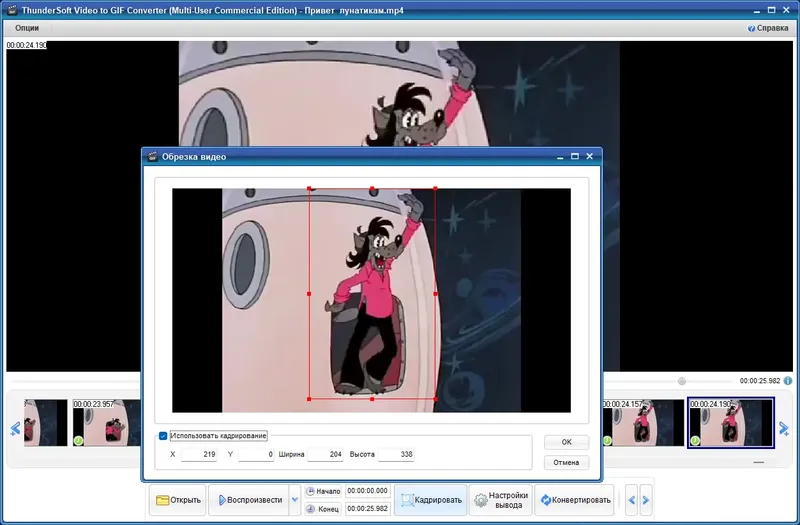Click the end time field beside Конец
800x525 pixels.
pos(367,509)
